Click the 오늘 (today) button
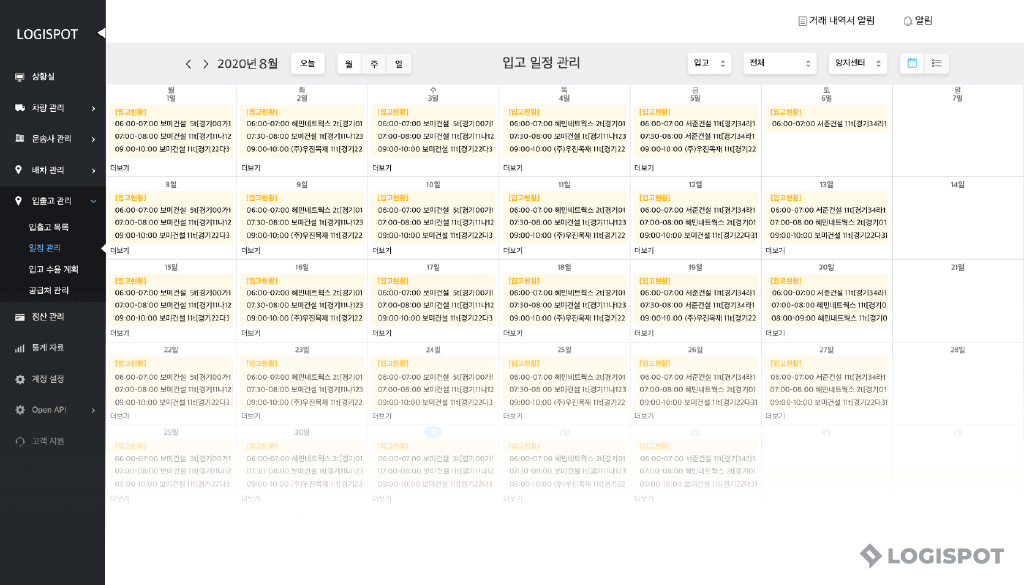 pyautogui.click(x=307, y=63)
